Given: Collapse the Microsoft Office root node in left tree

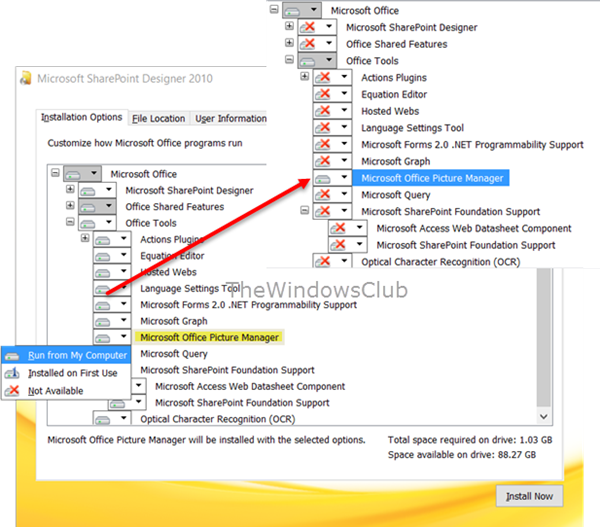Looking at the screenshot, I should (x=55, y=173).
